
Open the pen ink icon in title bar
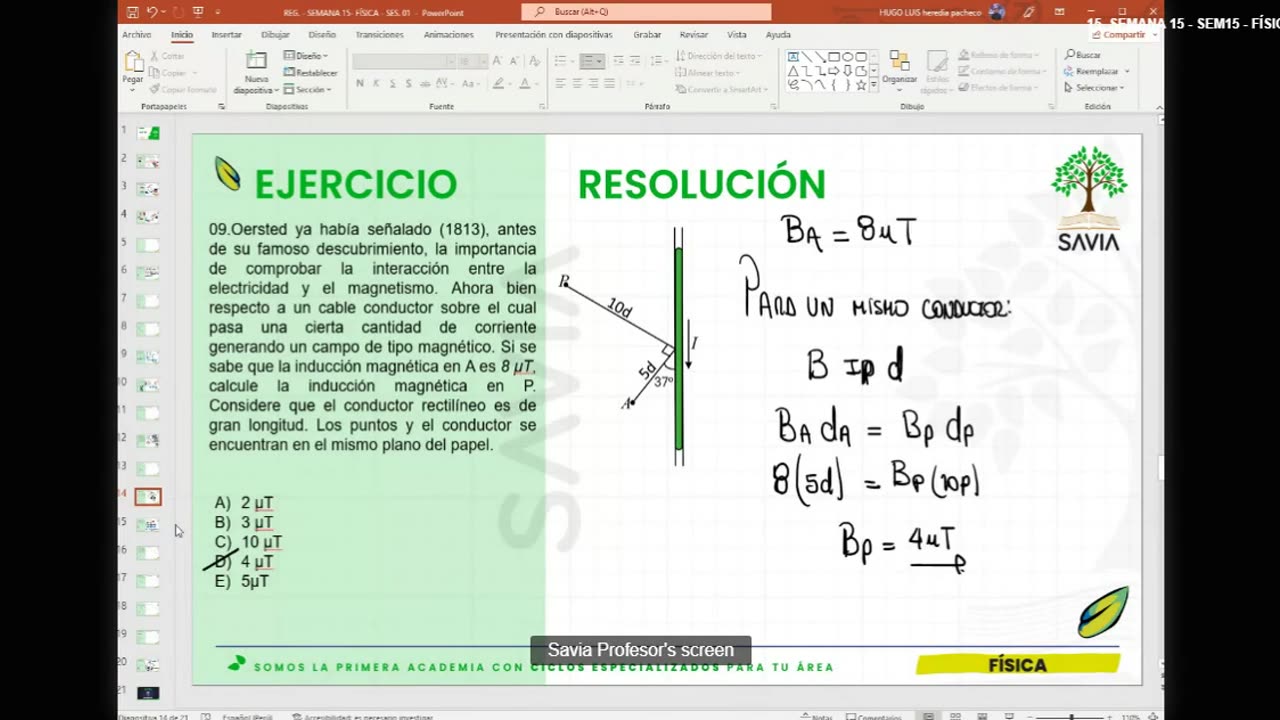coord(1029,12)
